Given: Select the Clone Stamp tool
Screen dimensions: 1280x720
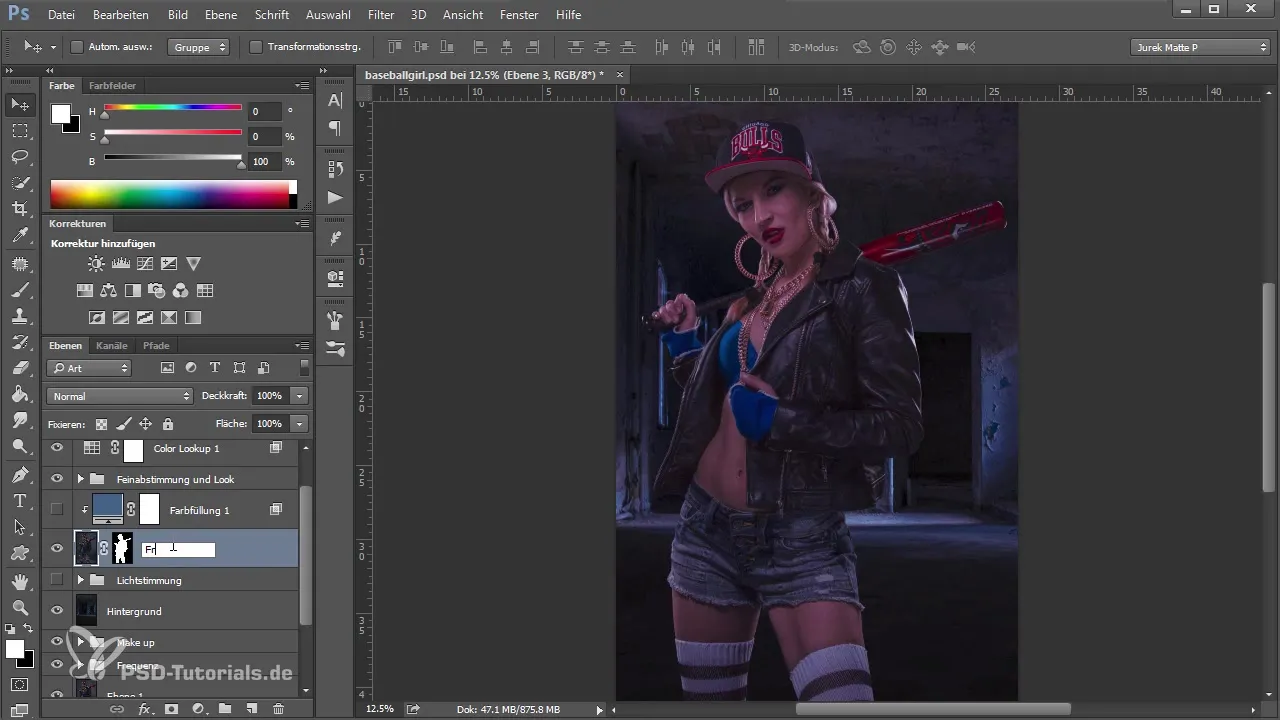Looking at the screenshot, I should pos(19,316).
